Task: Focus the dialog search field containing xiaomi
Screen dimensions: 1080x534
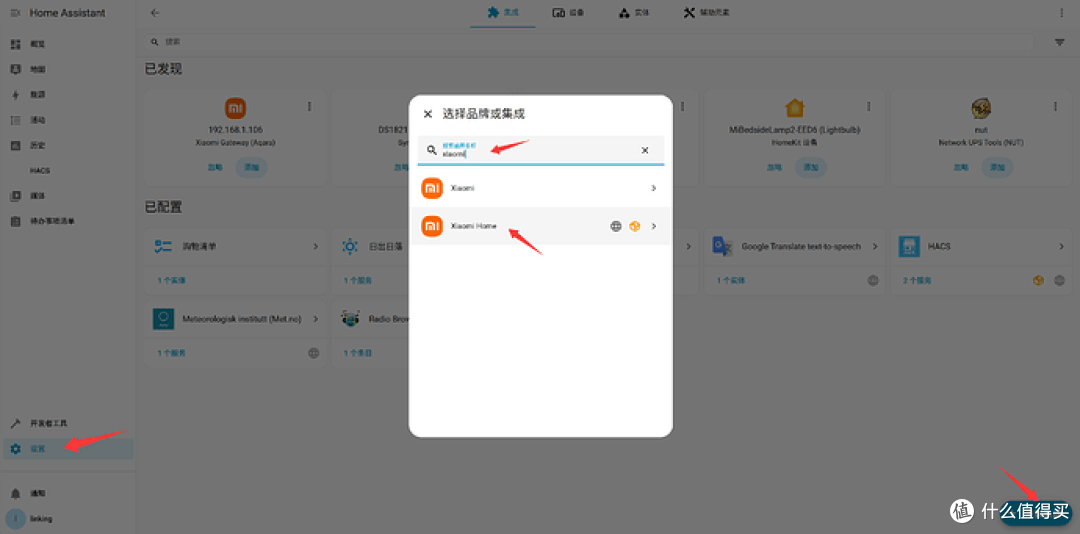Action: pyautogui.click(x=541, y=150)
